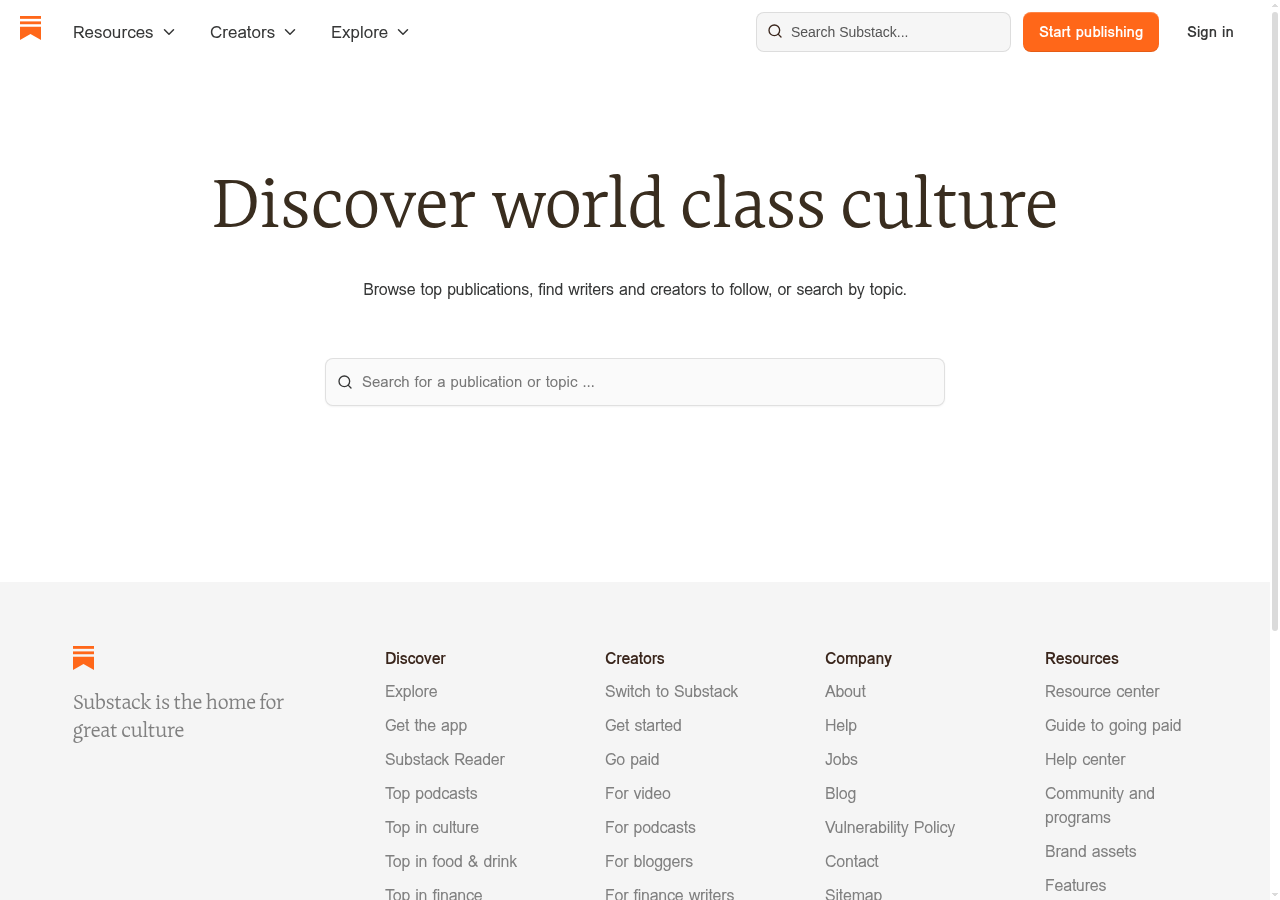
Task: Open the For video link
Action: [638, 793]
